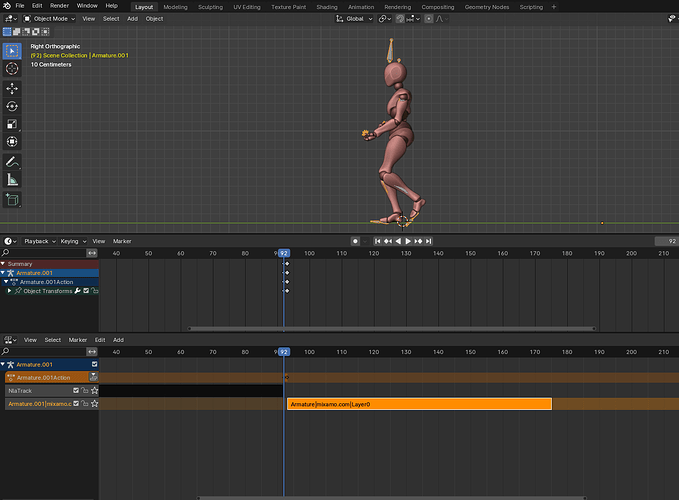Open the timeline Marker menu

(x=122, y=241)
